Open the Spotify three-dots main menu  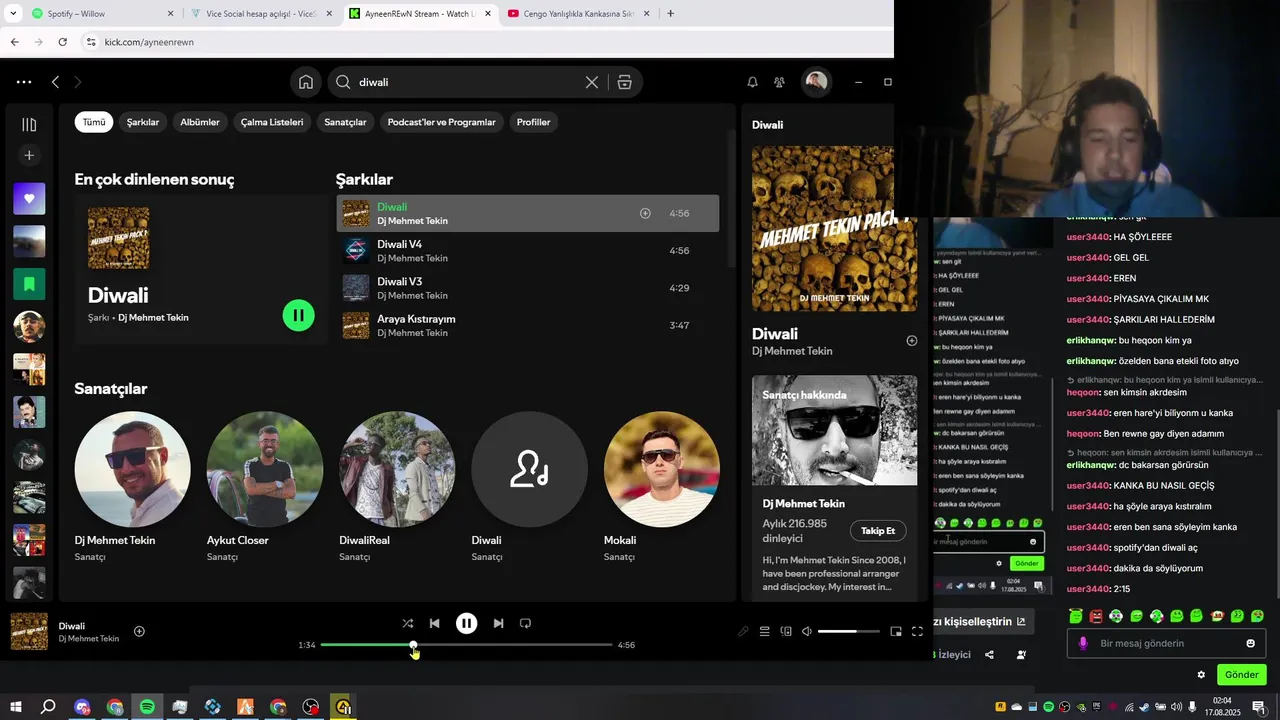(x=24, y=82)
